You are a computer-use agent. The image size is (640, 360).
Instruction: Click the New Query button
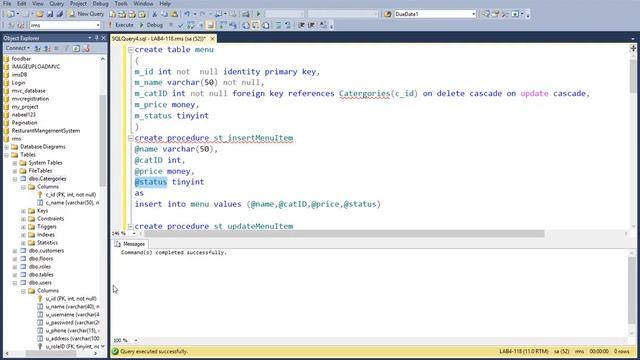pyautogui.click(x=86, y=14)
